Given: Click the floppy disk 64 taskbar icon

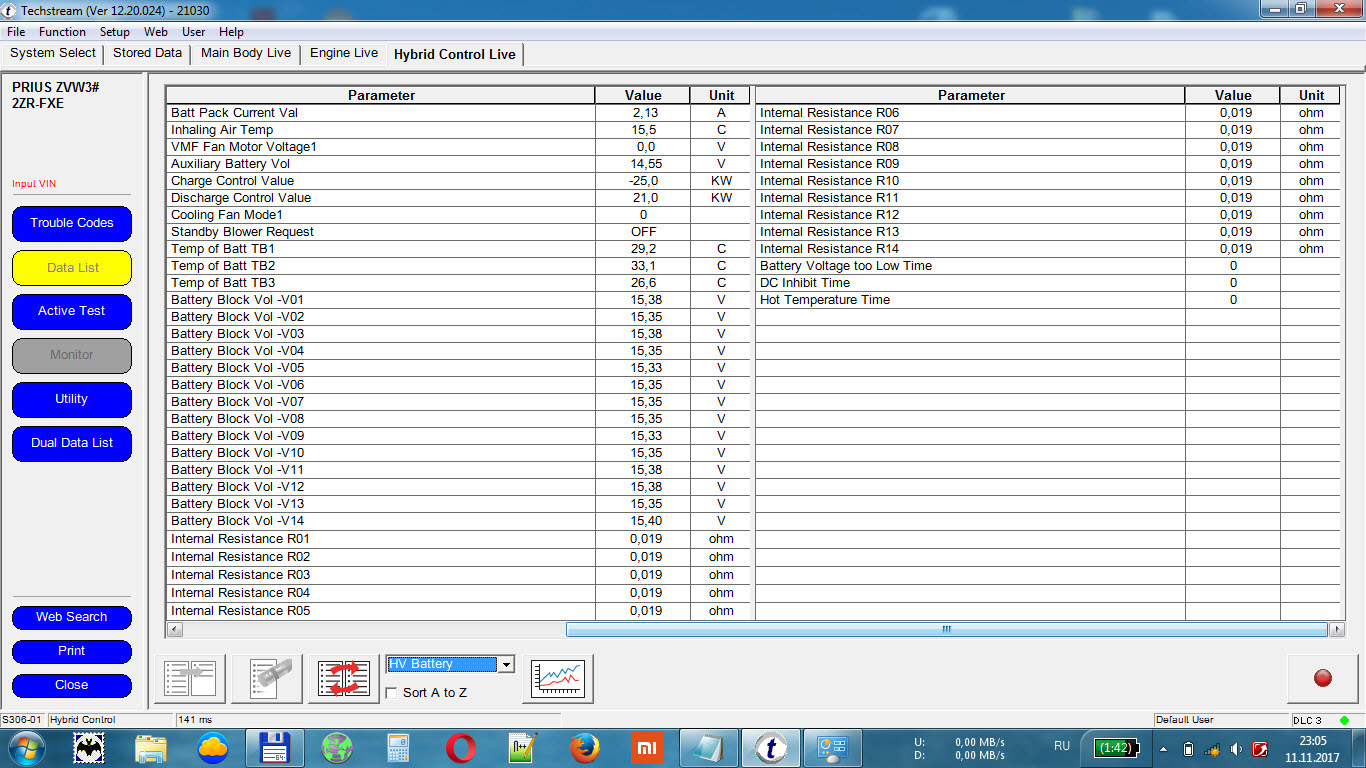Looking at the screenshot, I should [x=275, y=748].
